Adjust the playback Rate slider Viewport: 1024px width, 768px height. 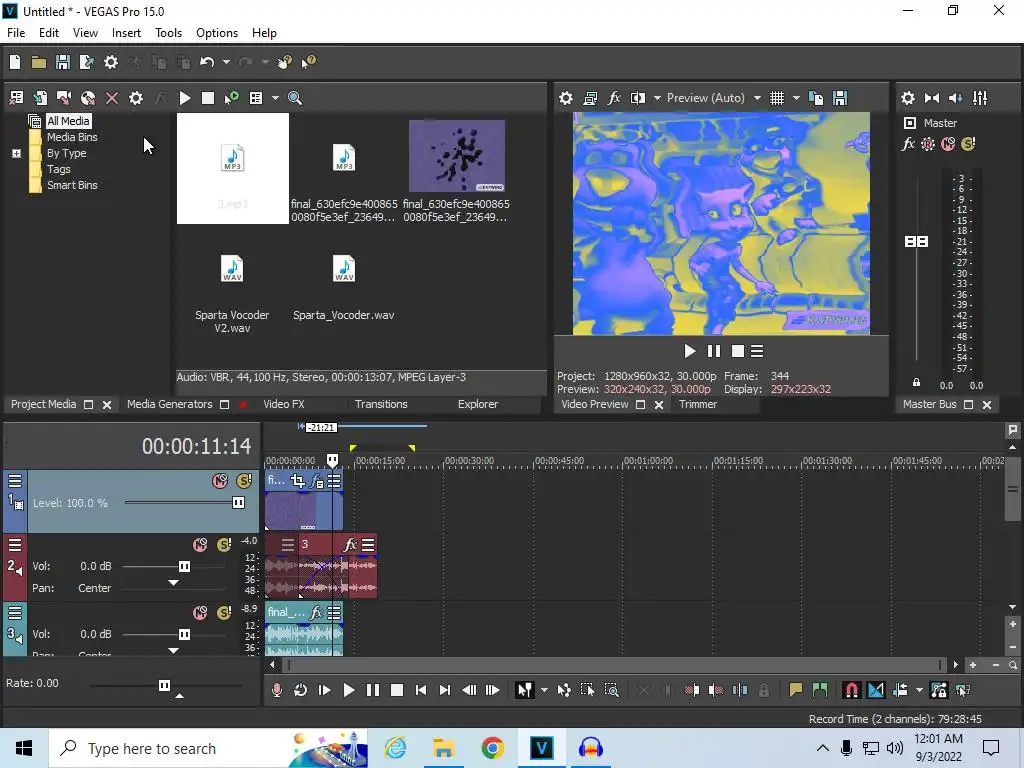[165, 685]
